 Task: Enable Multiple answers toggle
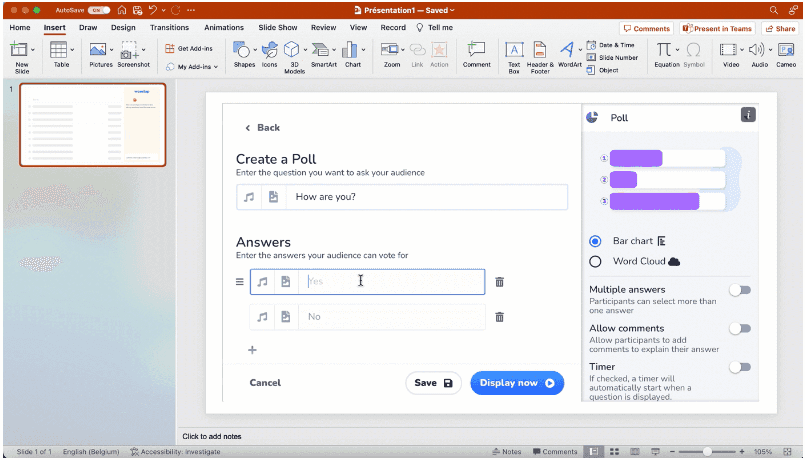(740, 291)
